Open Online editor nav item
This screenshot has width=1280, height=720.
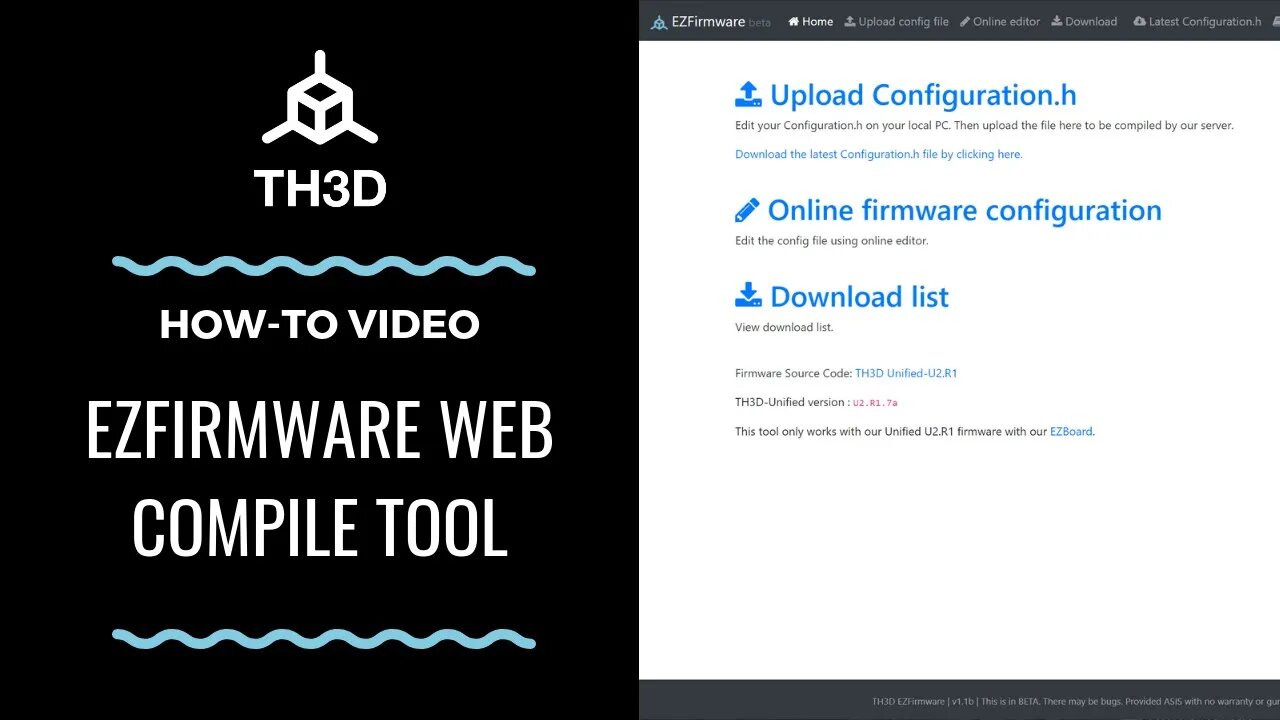(1000, 21)
